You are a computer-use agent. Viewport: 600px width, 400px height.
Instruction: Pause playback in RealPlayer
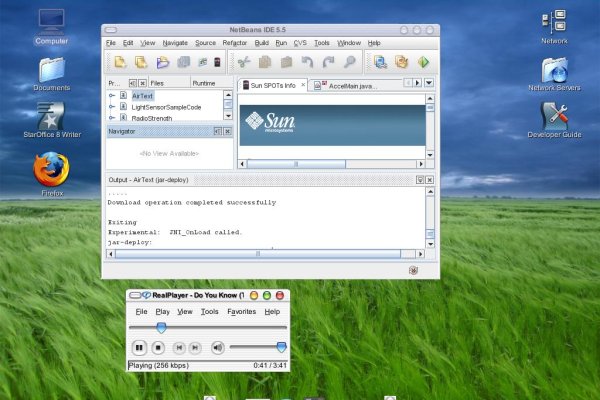139,347
